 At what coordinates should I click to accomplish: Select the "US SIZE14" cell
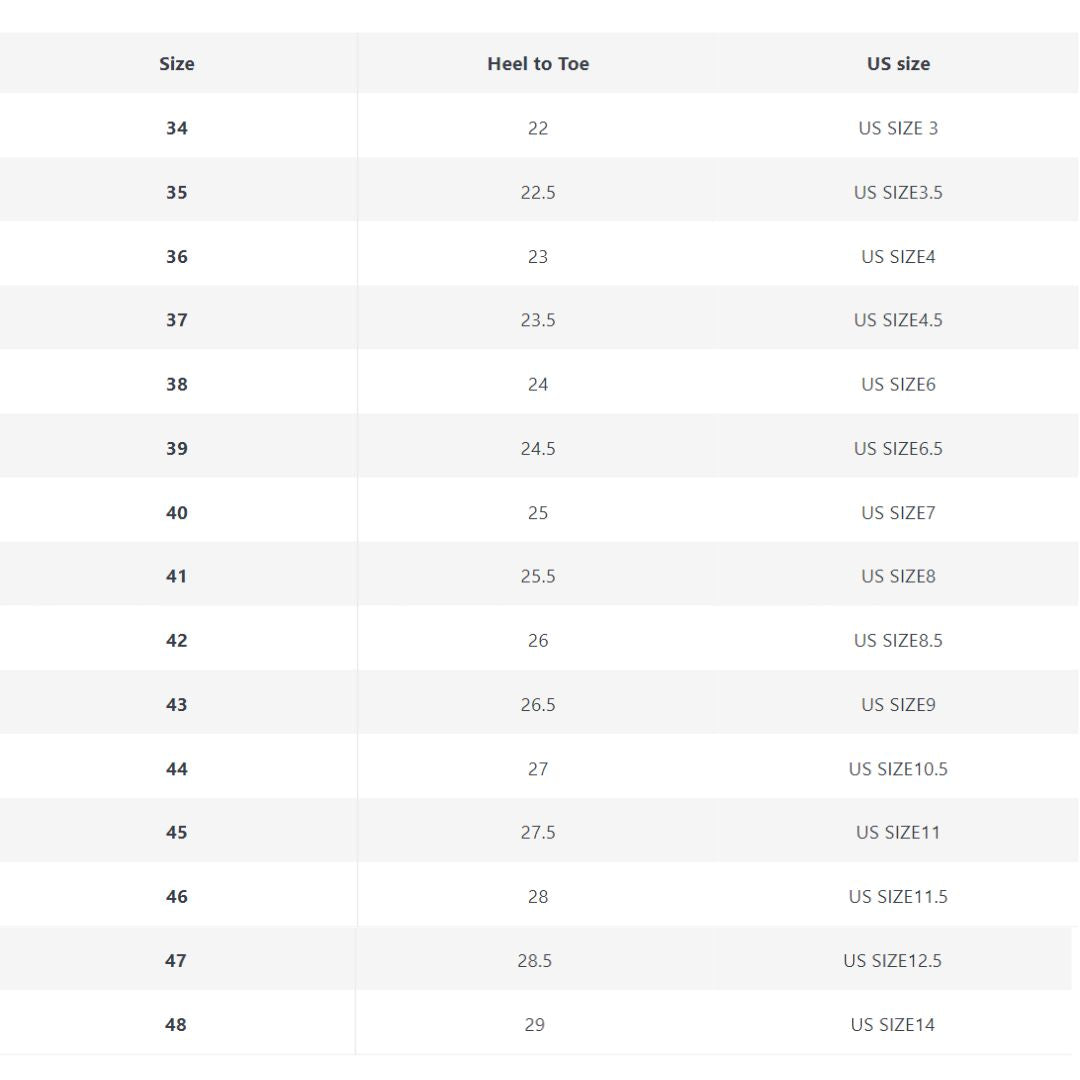pyautogui.click(x=893, y=1024)
